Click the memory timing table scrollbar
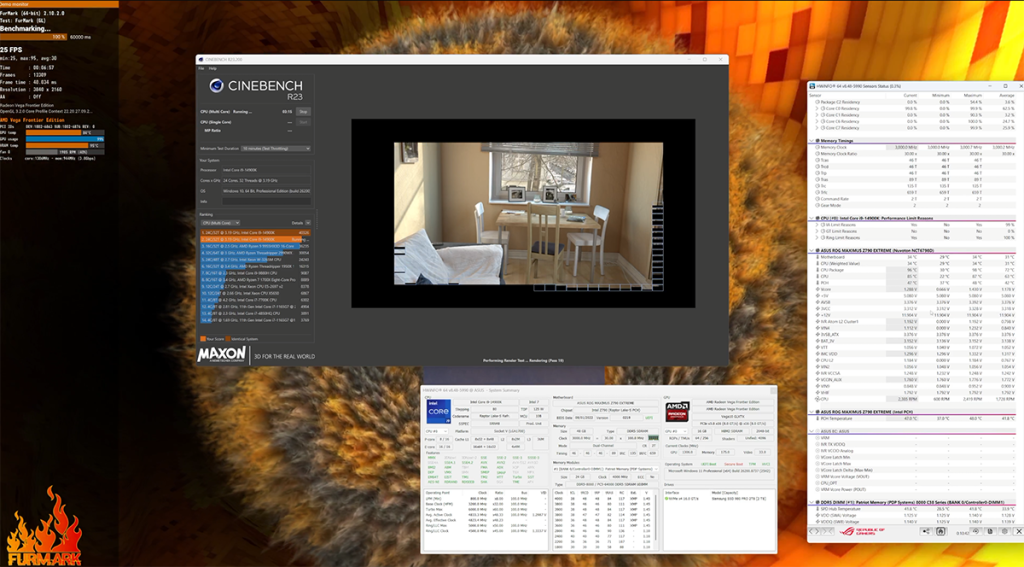The height and width of the screenshot is (567, 1024). click(657, 519)
